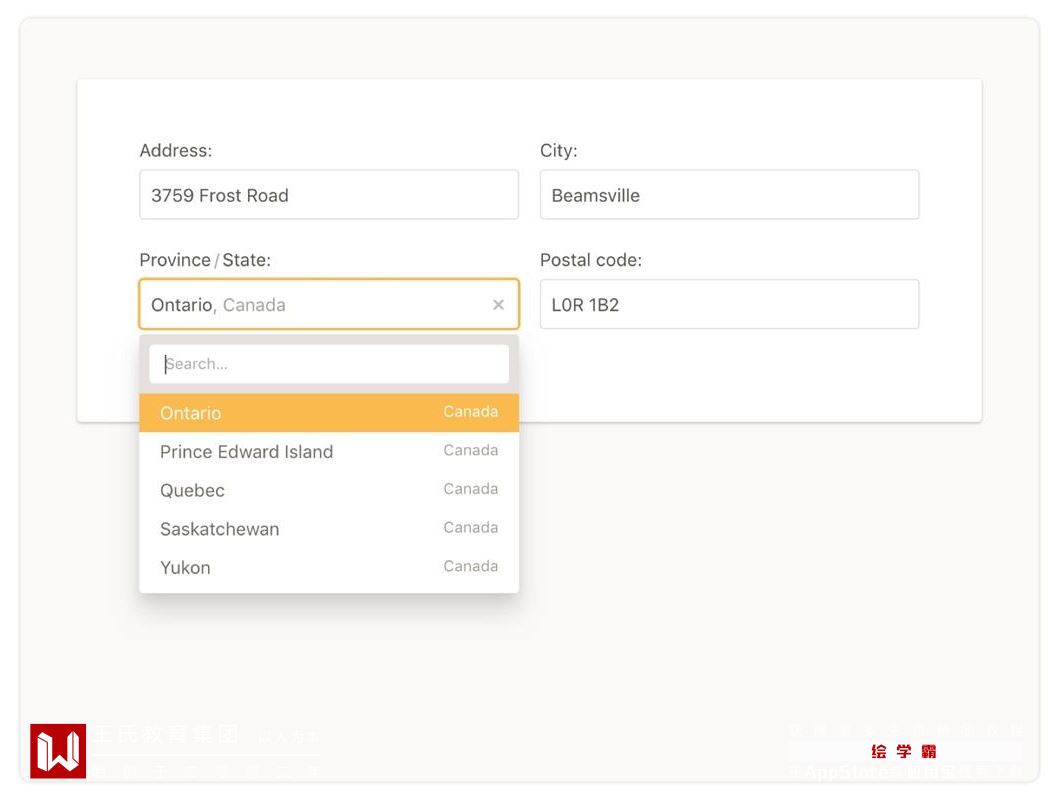Click the red 绘学霸 text

tap(904, 752)
